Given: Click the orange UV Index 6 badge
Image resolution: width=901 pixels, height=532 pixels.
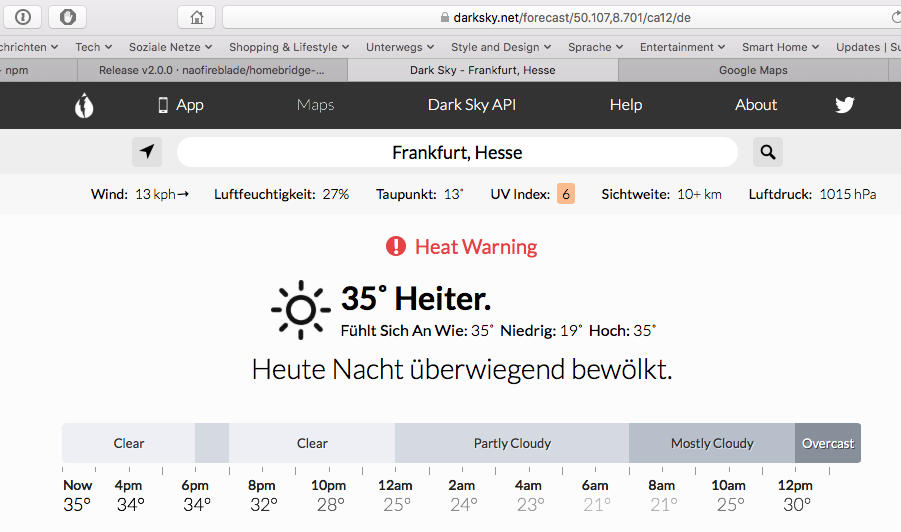Looking at the screenshot, I should point(566,194).
